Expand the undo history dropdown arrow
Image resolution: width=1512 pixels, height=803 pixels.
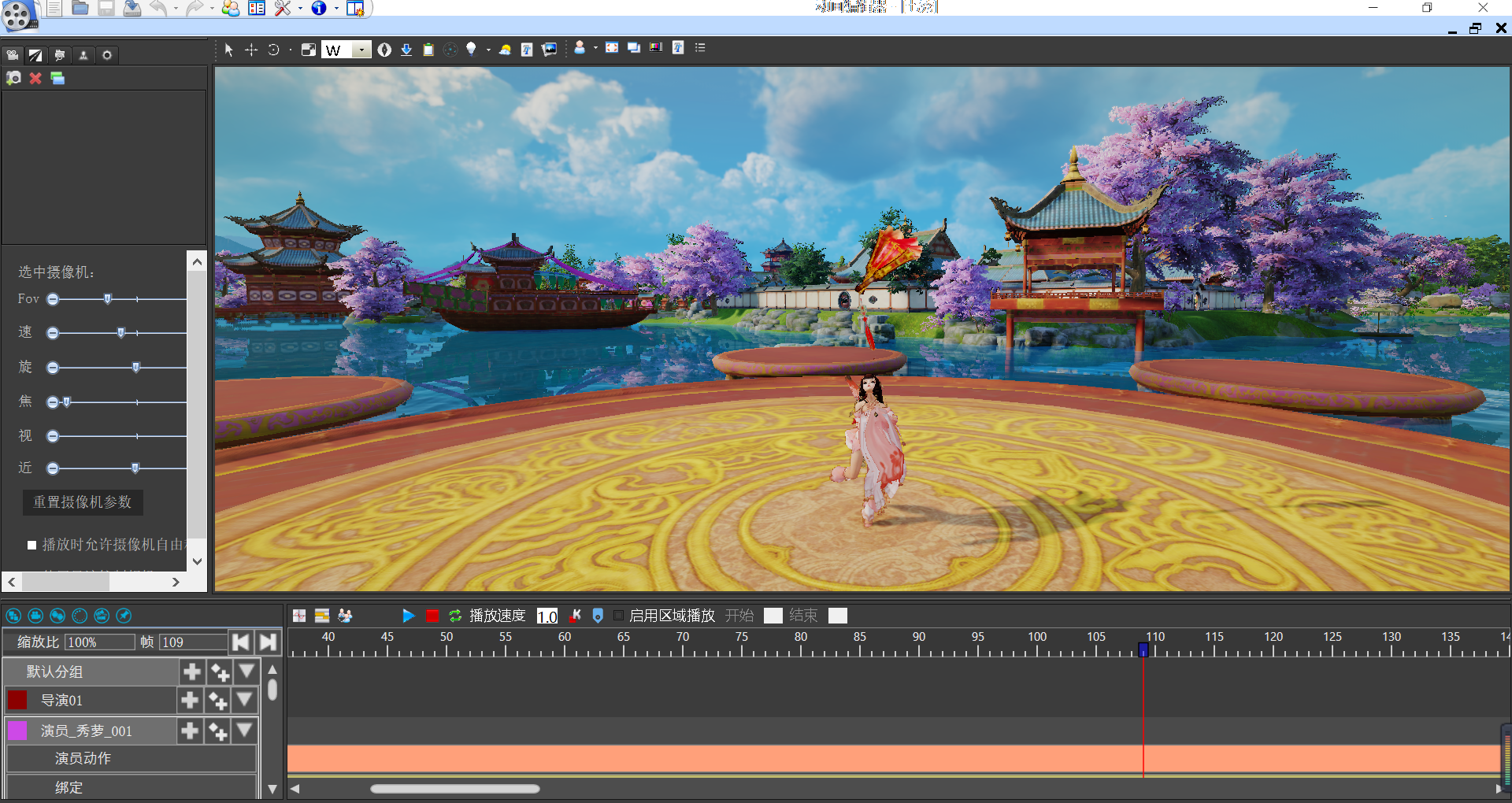pos(175,9)
